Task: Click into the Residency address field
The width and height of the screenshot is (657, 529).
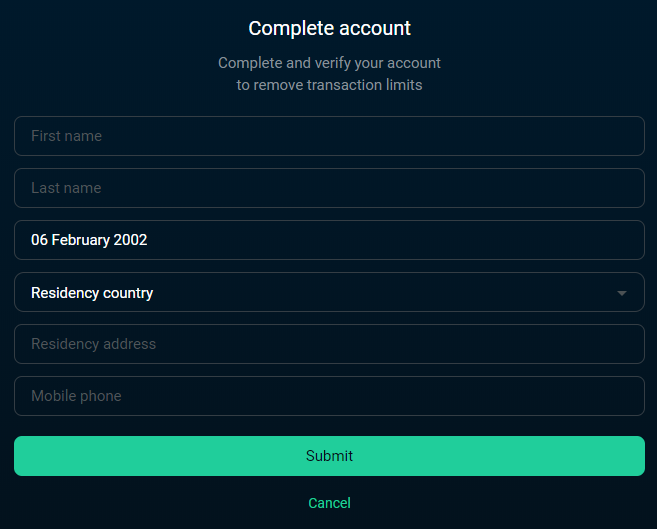Action: coord(329,344)
